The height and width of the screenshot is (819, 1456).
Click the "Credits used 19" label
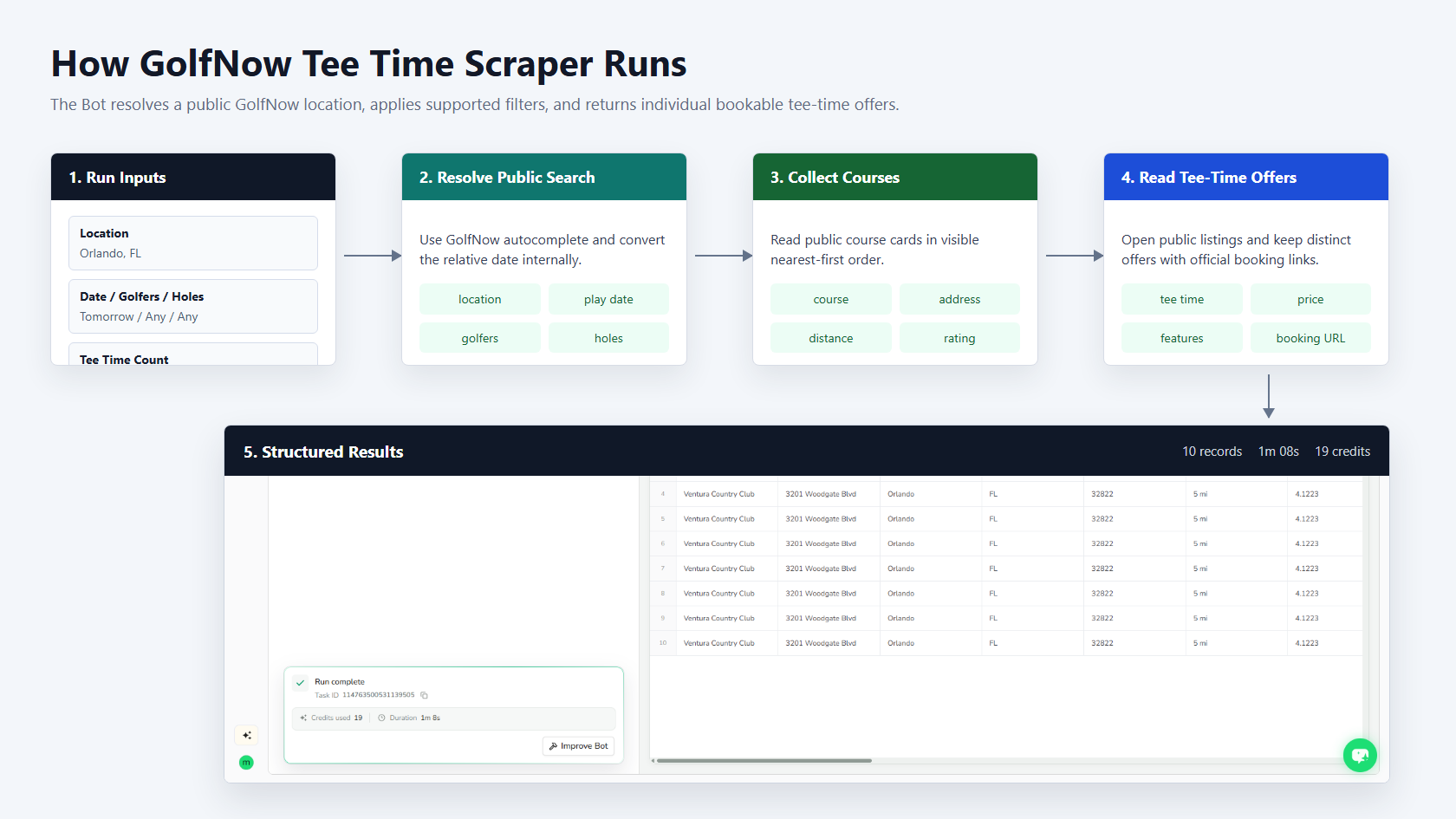(337, 718)
